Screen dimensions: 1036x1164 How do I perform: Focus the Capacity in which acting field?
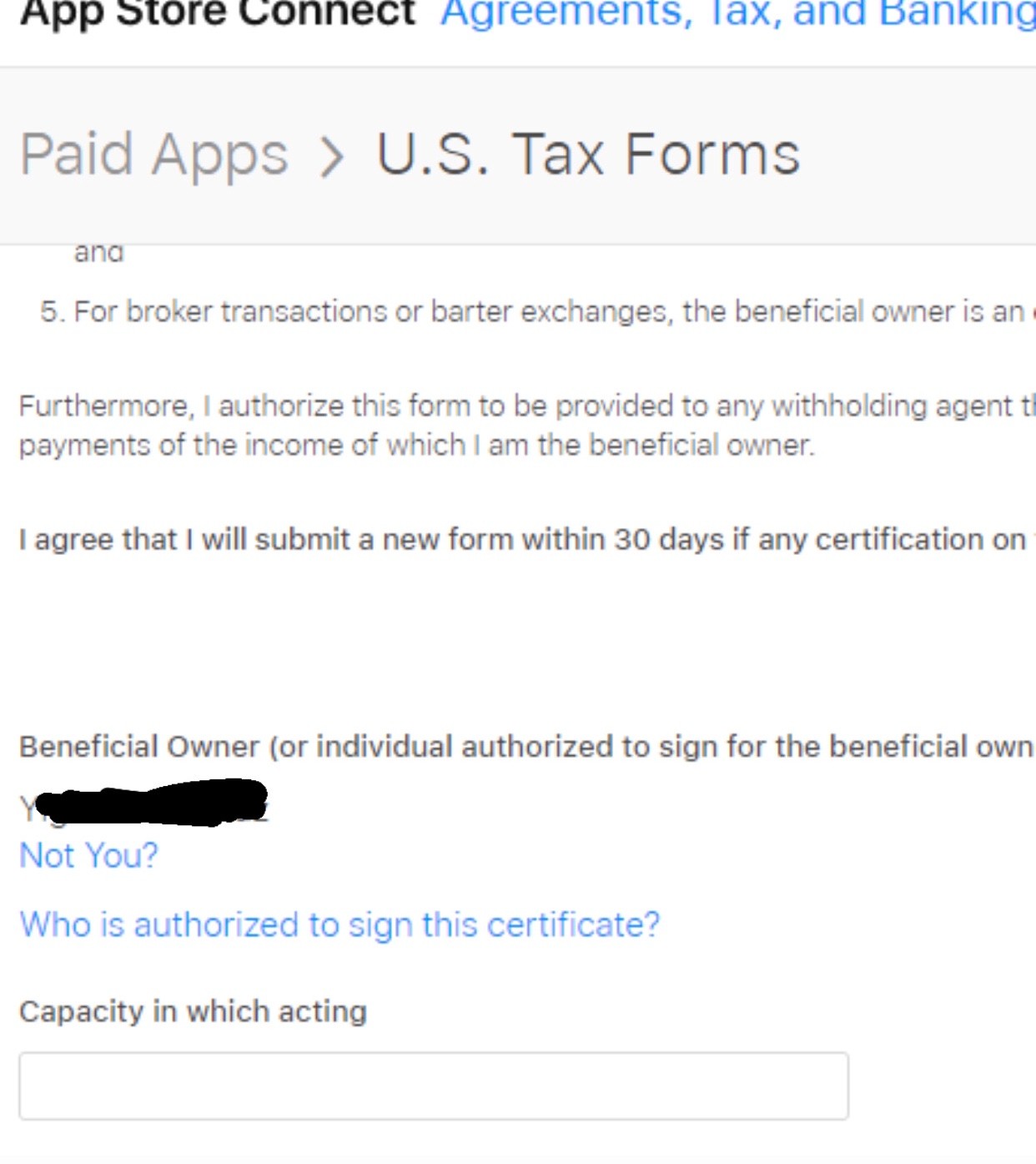(434, 1086)
